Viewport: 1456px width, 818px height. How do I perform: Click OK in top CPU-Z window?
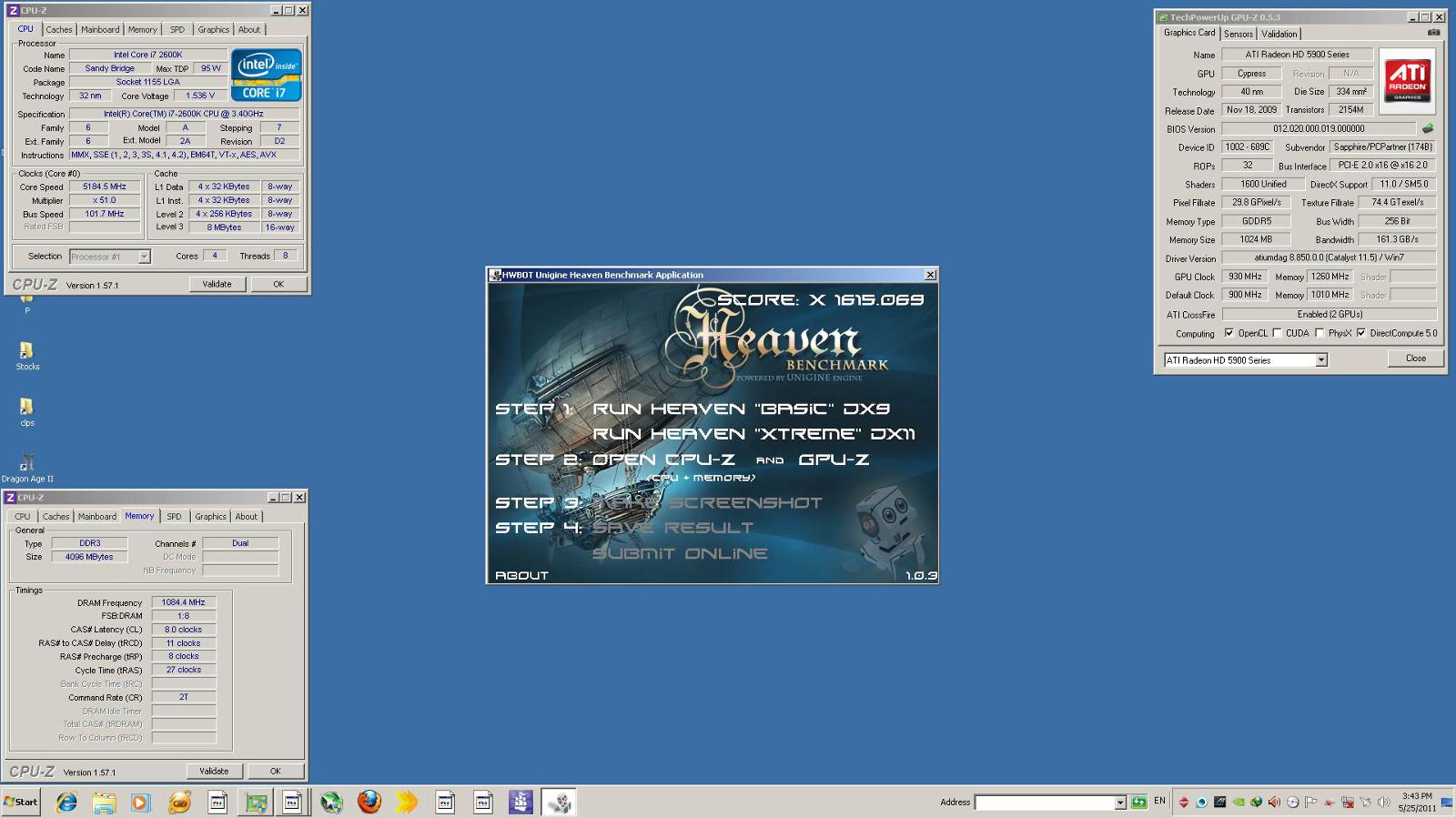point(278,284)
